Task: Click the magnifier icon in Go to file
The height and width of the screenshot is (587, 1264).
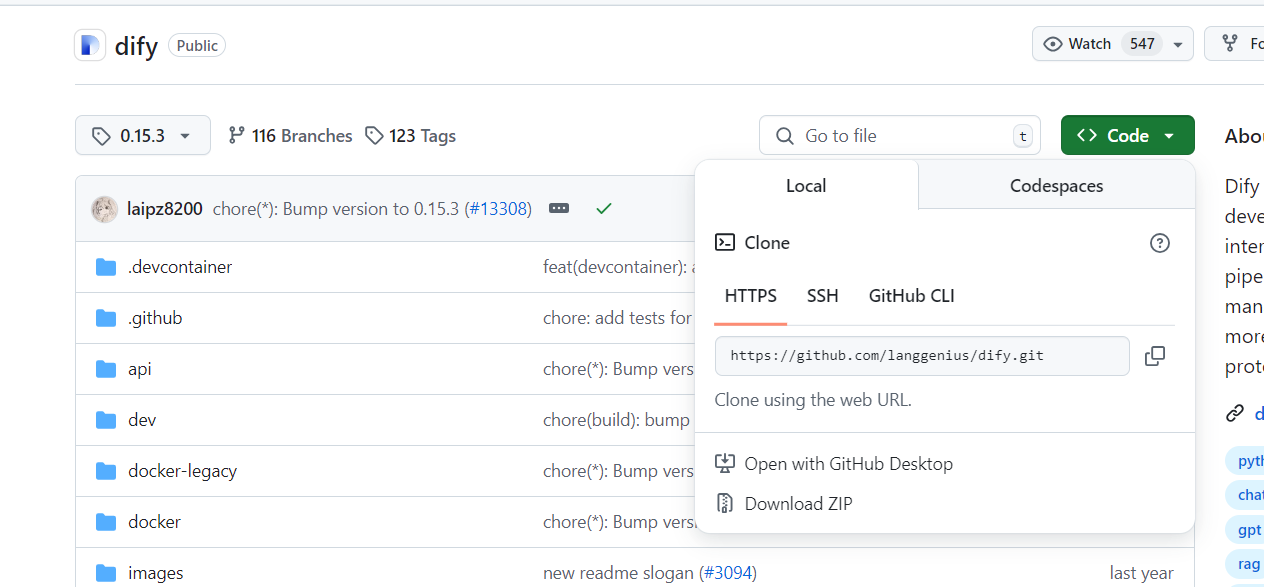Action: pyautogui.click(x=786, y=136)
